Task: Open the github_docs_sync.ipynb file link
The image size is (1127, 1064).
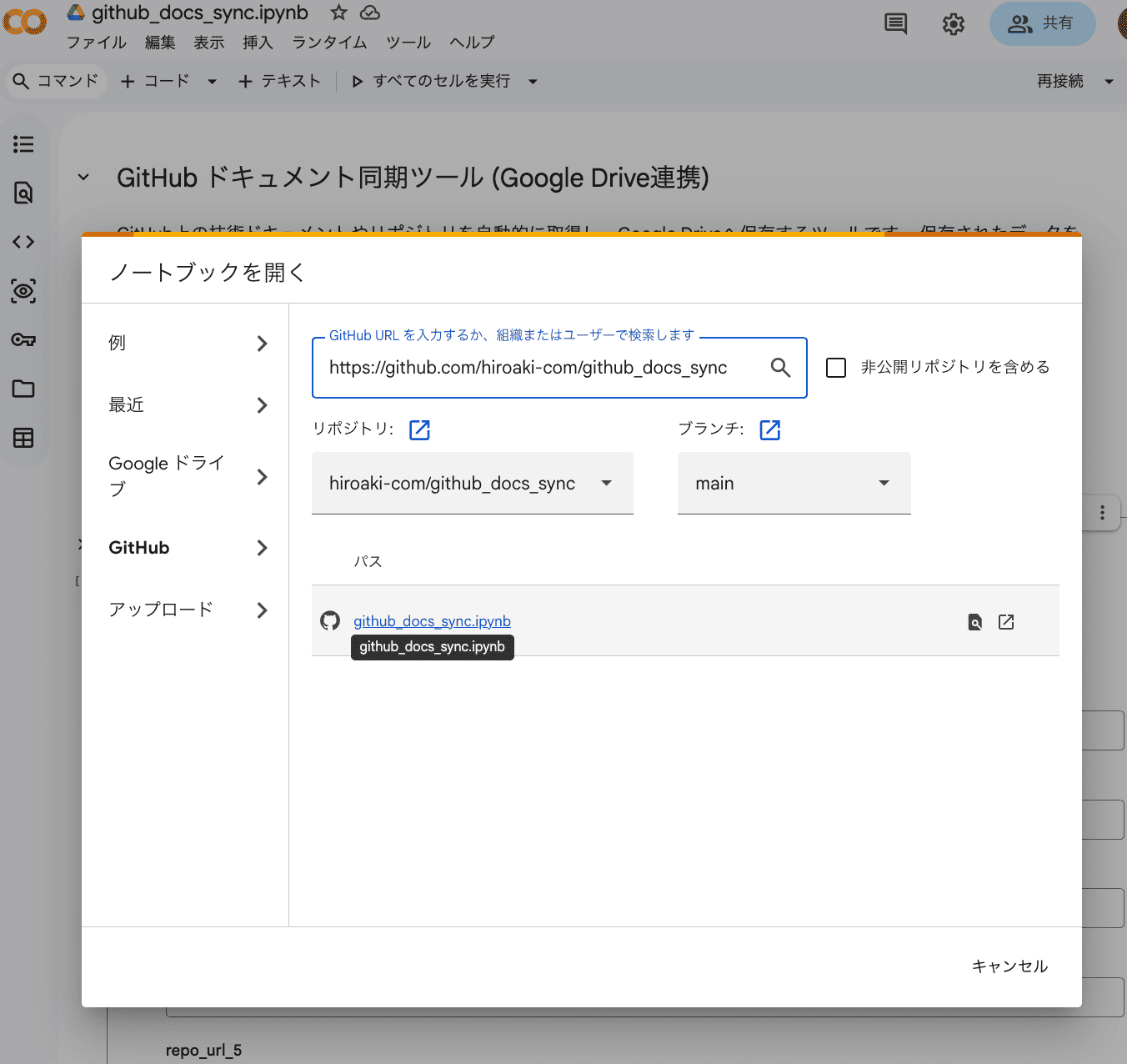Action: [432, 620]
